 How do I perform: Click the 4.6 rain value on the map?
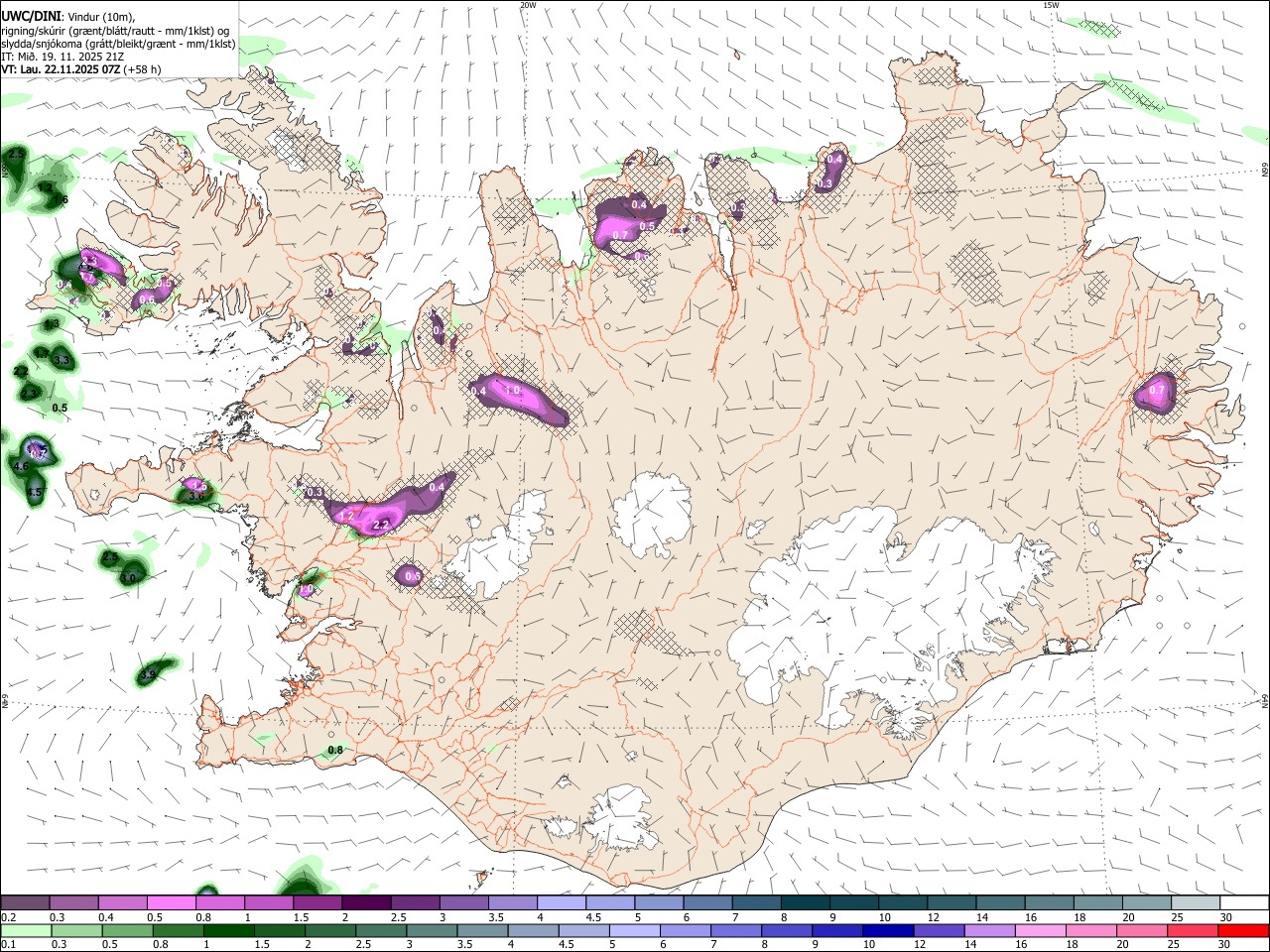21,466
